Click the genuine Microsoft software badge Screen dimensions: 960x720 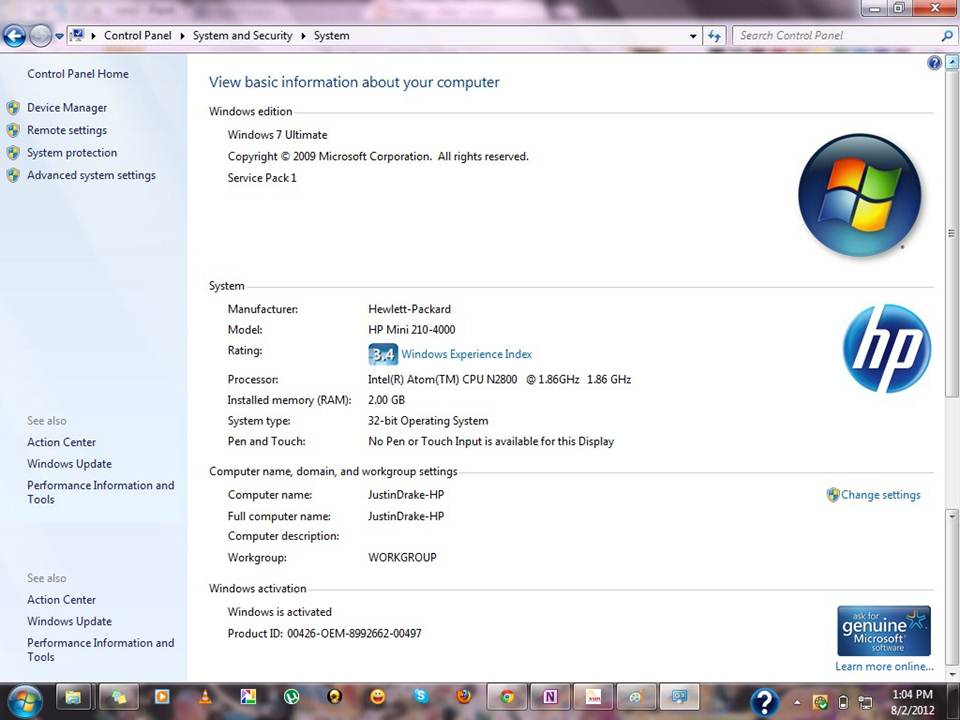point(883,631)
